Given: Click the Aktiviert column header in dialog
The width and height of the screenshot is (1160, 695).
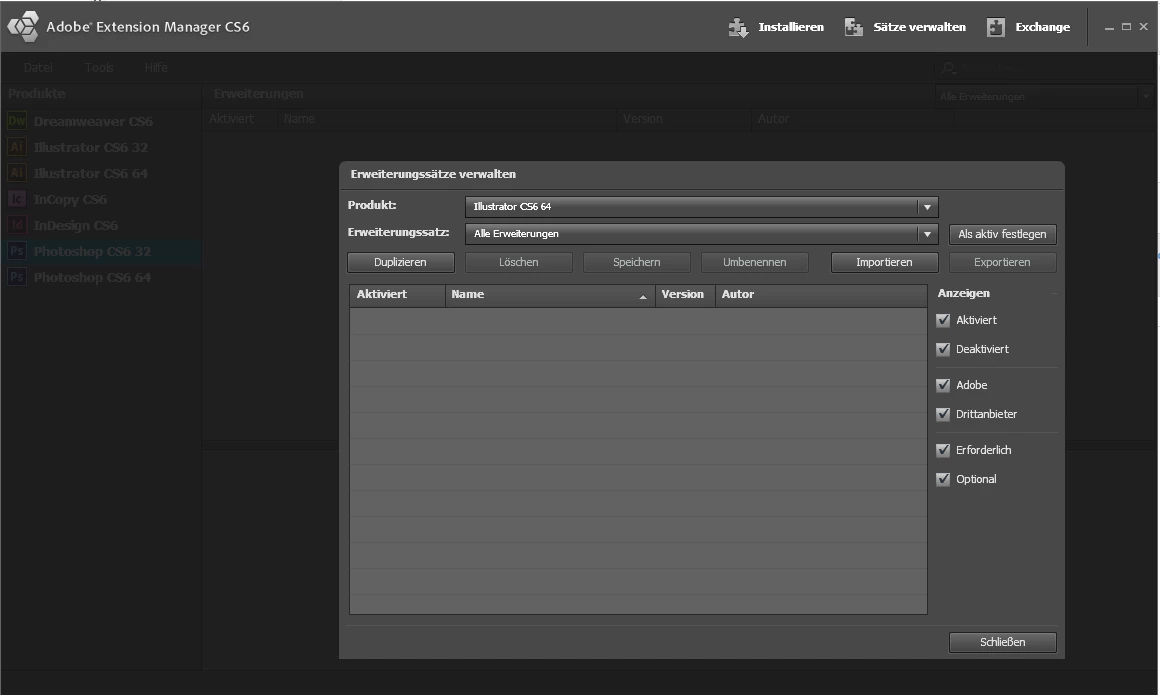Looking at the screenshot, I should [397, 295].
